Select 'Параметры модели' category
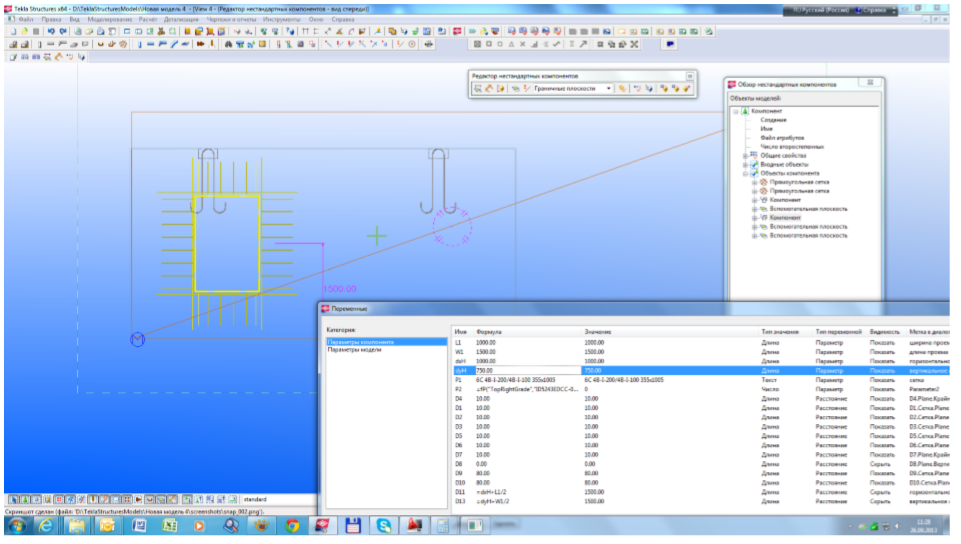Image resolution: width=961 pixels, height=544 pixels. tap(352, 349)
